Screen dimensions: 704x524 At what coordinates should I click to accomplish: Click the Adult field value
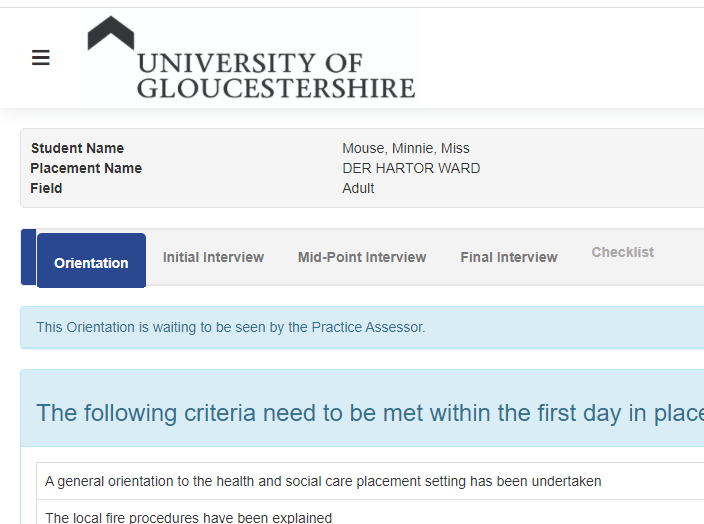coord(358,188)
